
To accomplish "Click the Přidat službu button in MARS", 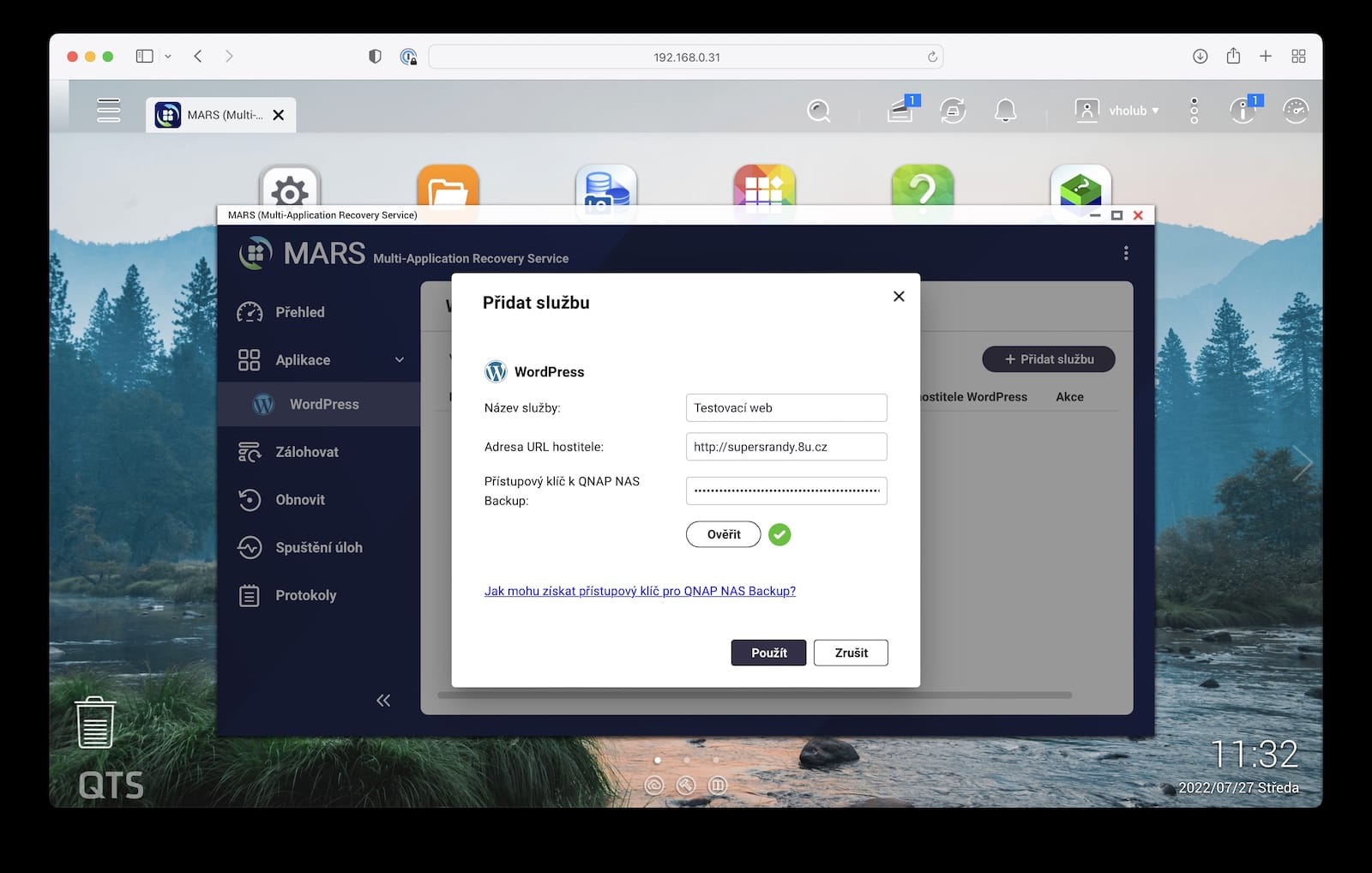I will 1049,359.
